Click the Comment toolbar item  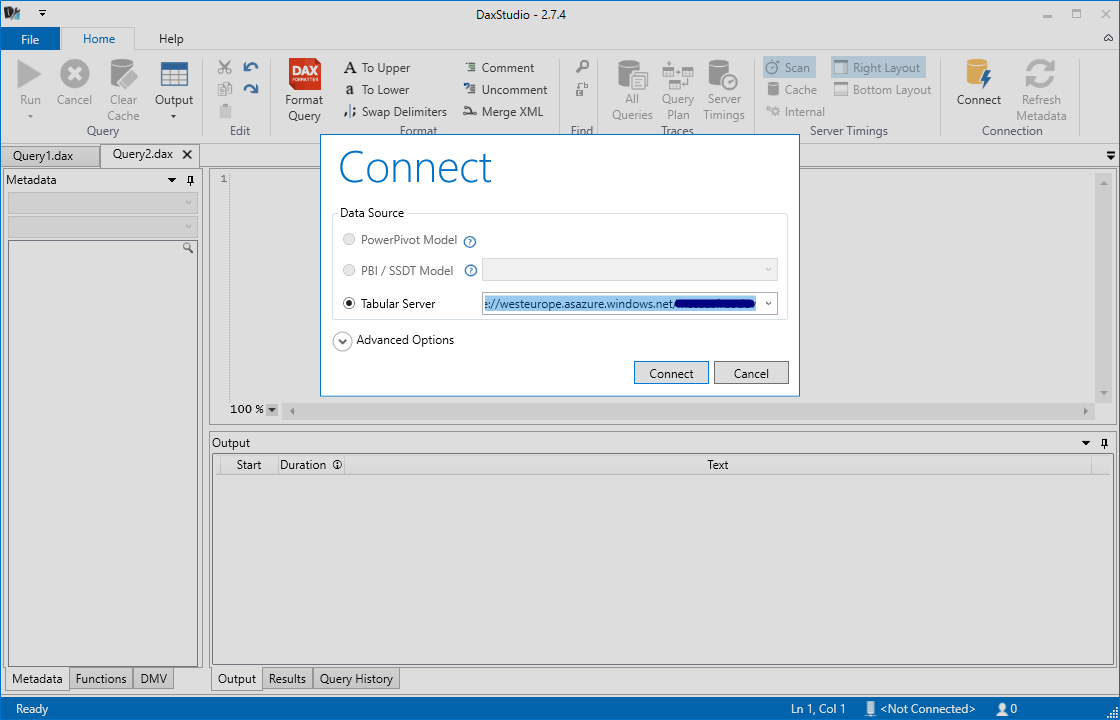pyautogui.click(x=499, y=68)
